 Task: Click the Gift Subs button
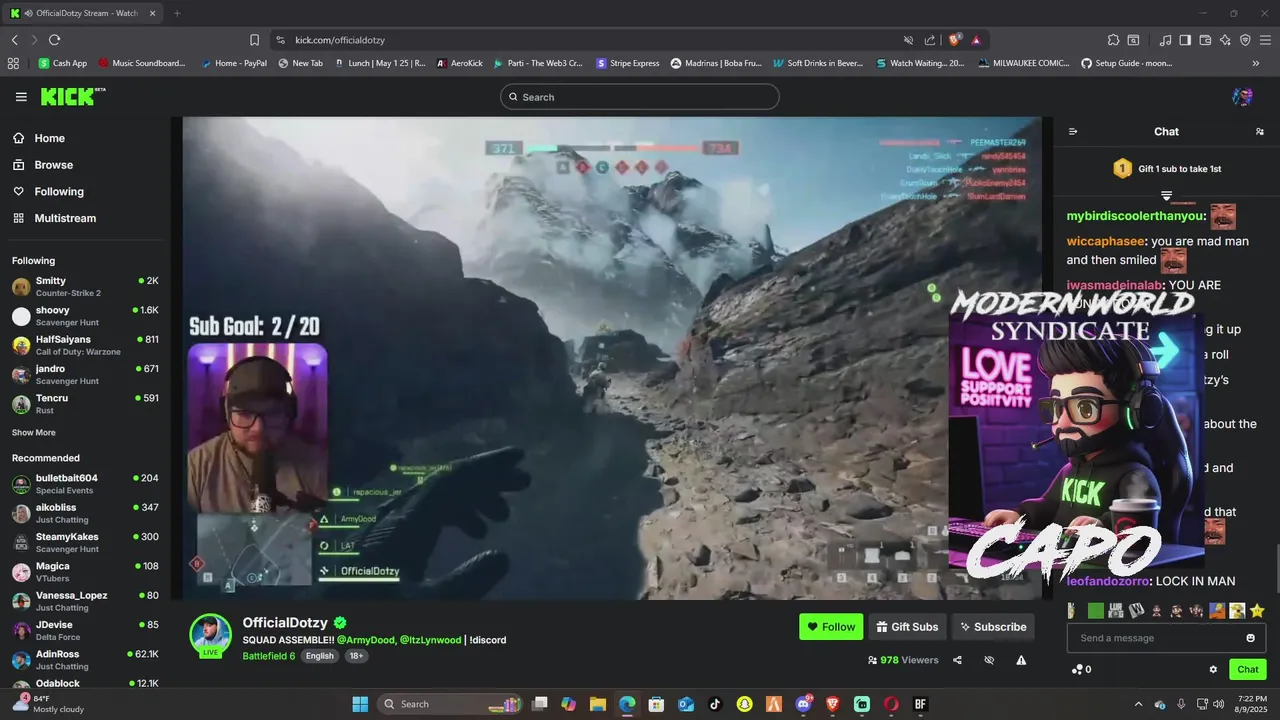point(907,627)
